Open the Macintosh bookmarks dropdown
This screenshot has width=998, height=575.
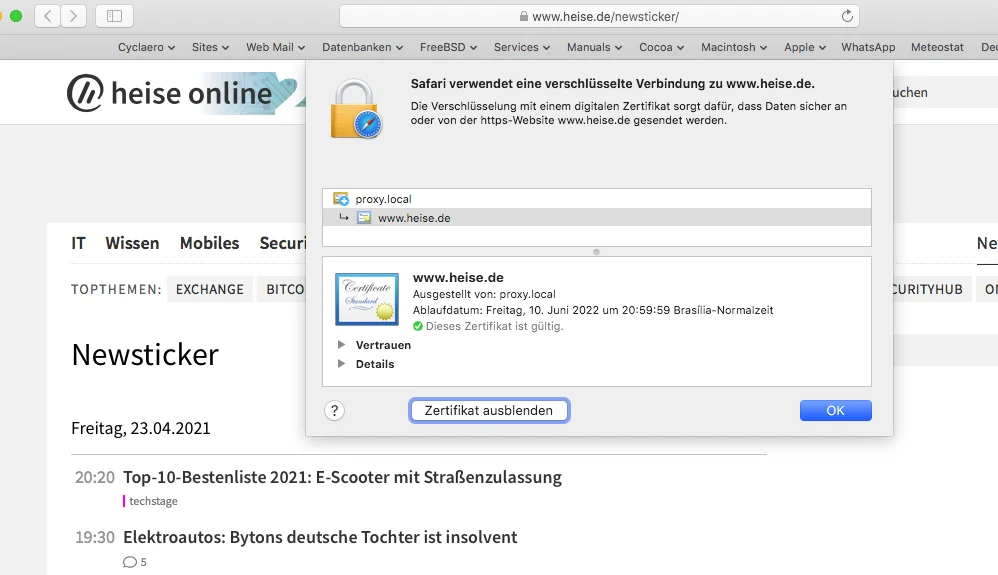tap(734, 47)
